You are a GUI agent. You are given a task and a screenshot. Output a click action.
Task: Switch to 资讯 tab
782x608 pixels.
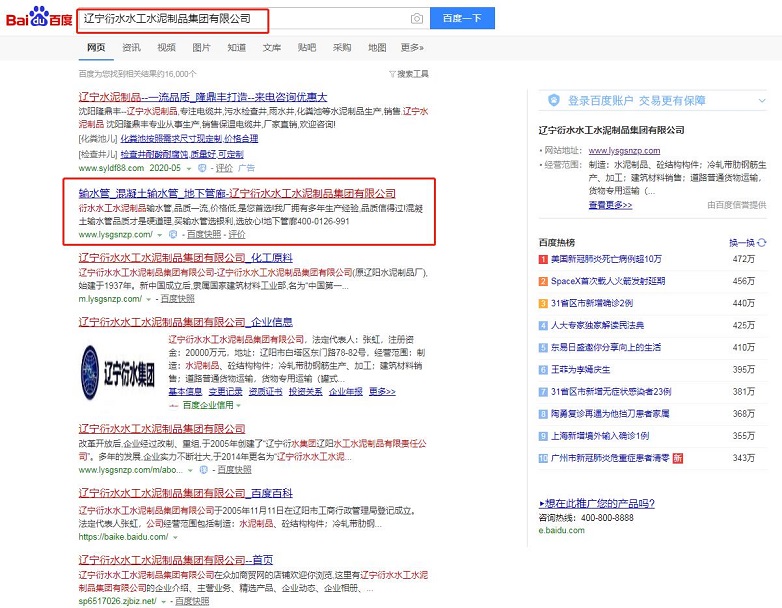tap(131, 47)
